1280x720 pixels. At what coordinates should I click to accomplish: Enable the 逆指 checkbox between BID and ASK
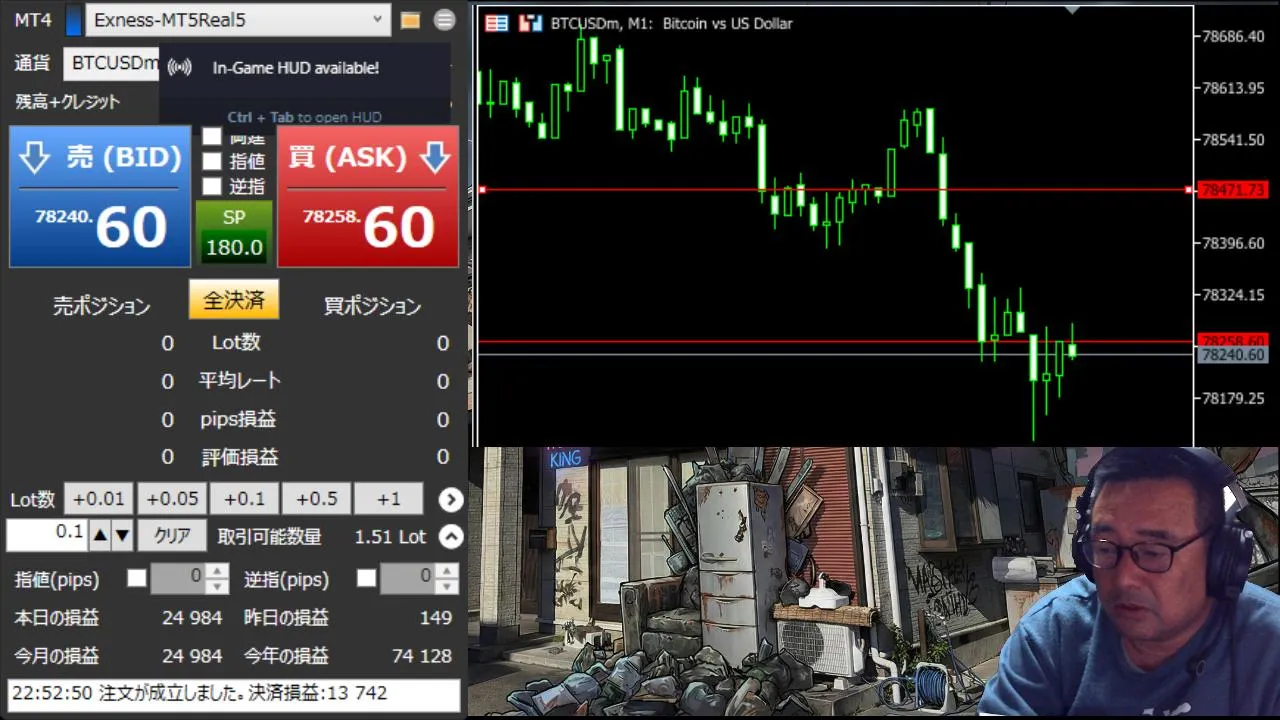pos(212,186)
